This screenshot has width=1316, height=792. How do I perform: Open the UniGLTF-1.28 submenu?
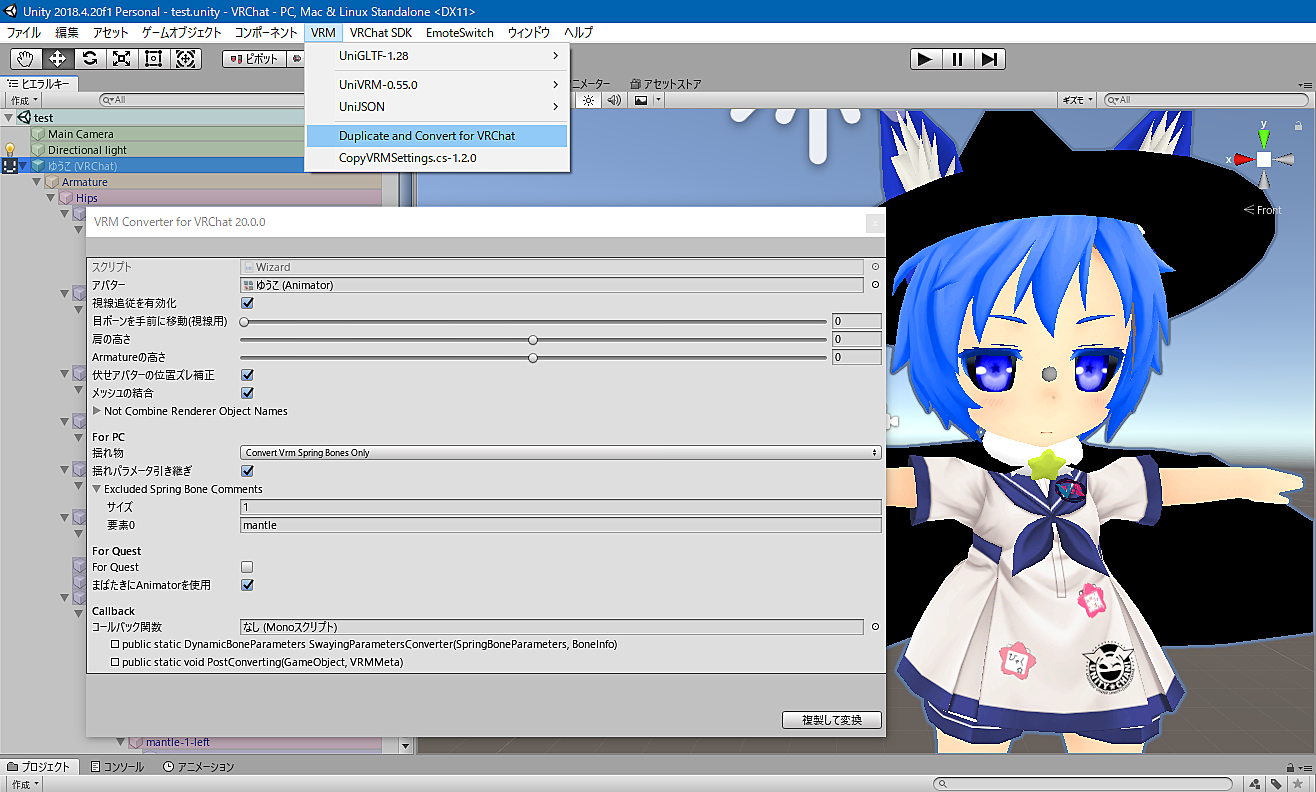437,56
